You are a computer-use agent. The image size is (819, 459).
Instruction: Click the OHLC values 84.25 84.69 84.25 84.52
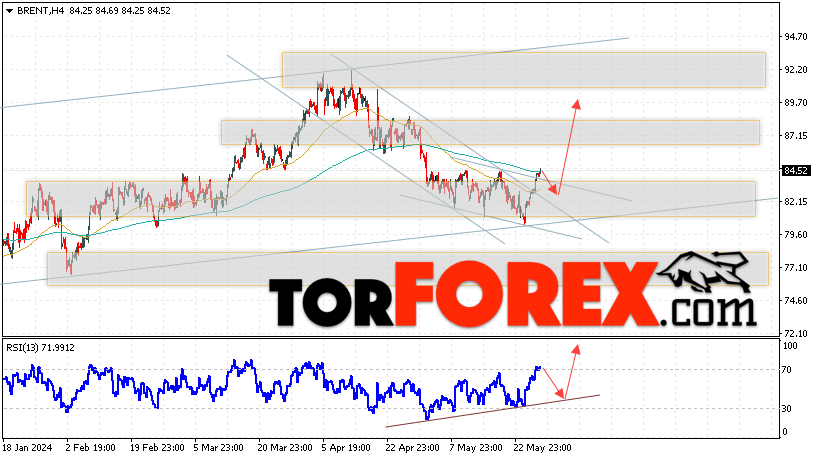point(120,10)
